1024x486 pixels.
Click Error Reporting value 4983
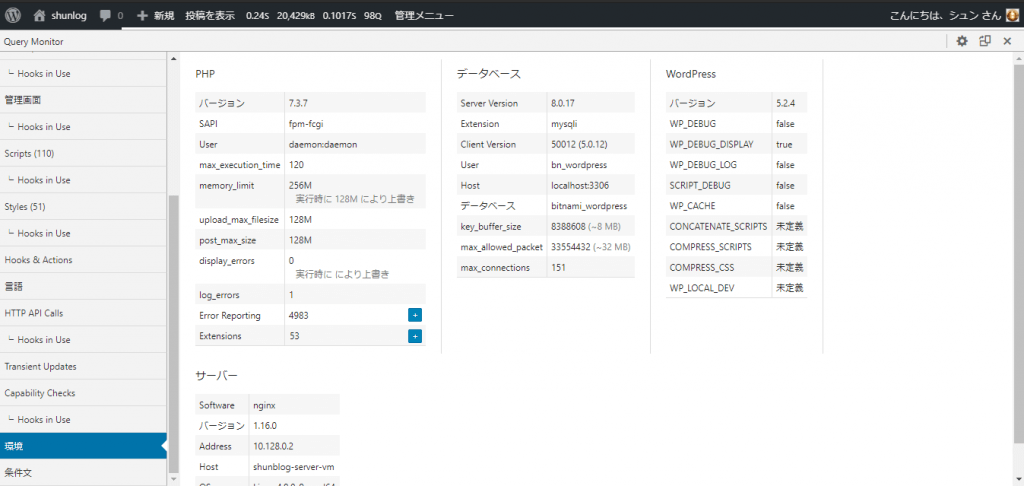[298, 316]
